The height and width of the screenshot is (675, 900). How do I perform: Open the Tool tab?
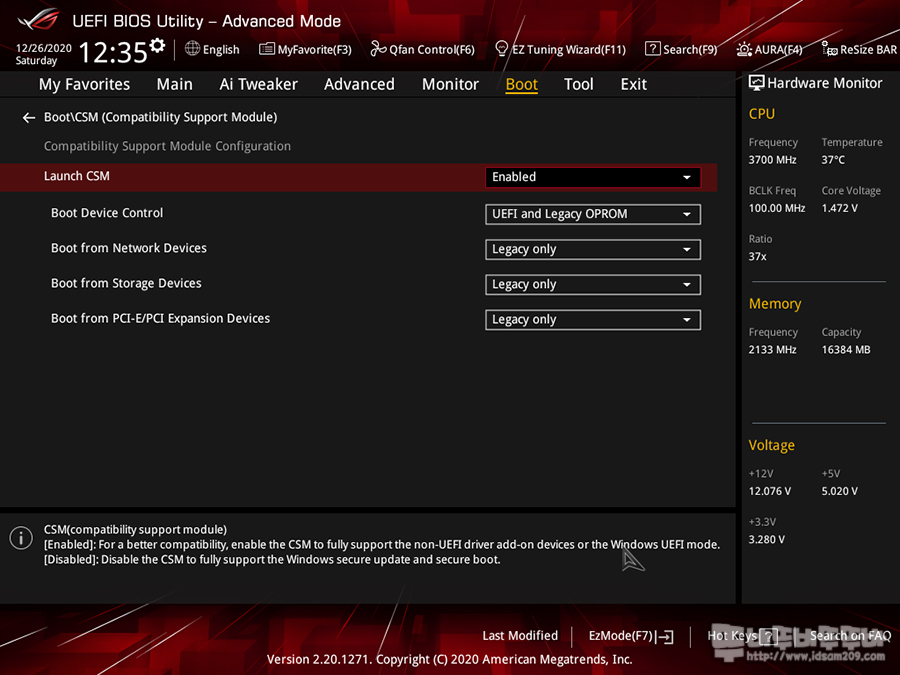(579, 84)
